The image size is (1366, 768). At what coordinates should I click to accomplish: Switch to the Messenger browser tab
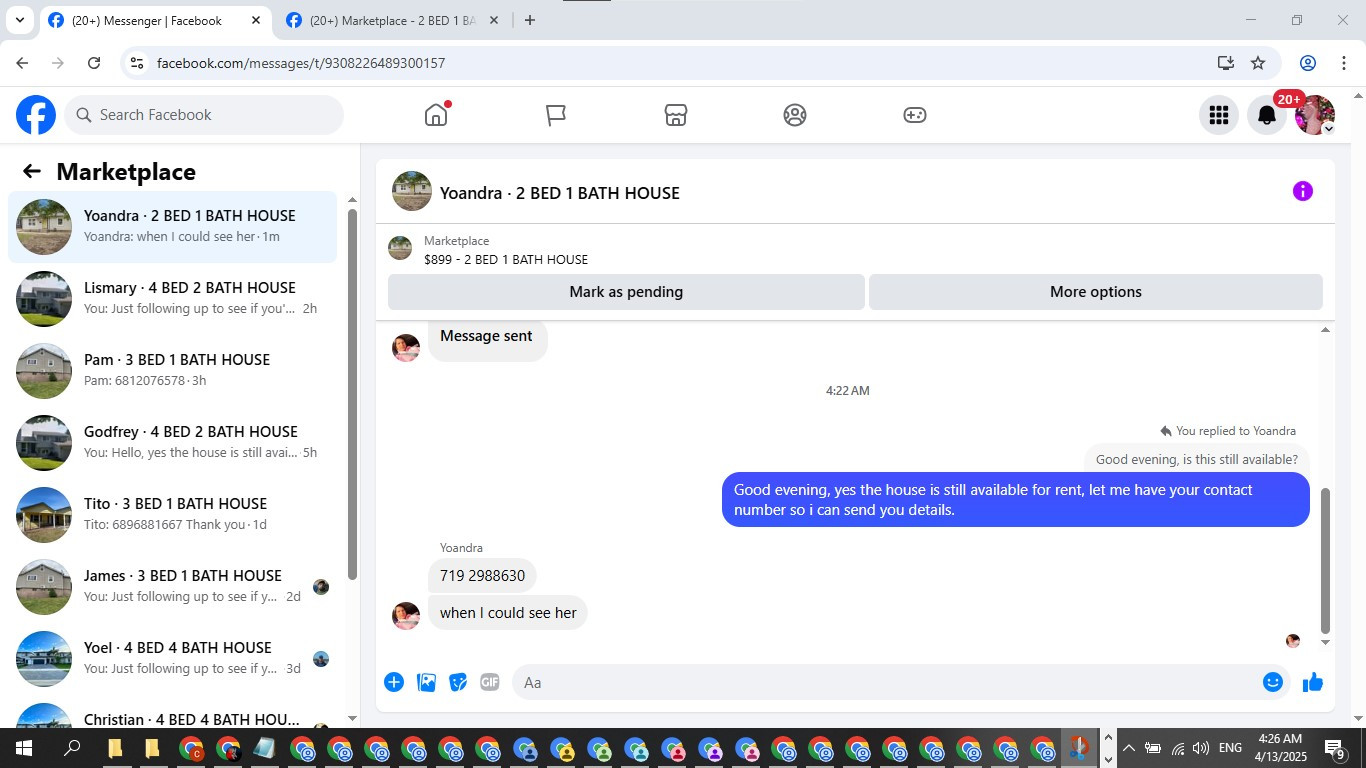pyautogui.click(x=155, y=20)
